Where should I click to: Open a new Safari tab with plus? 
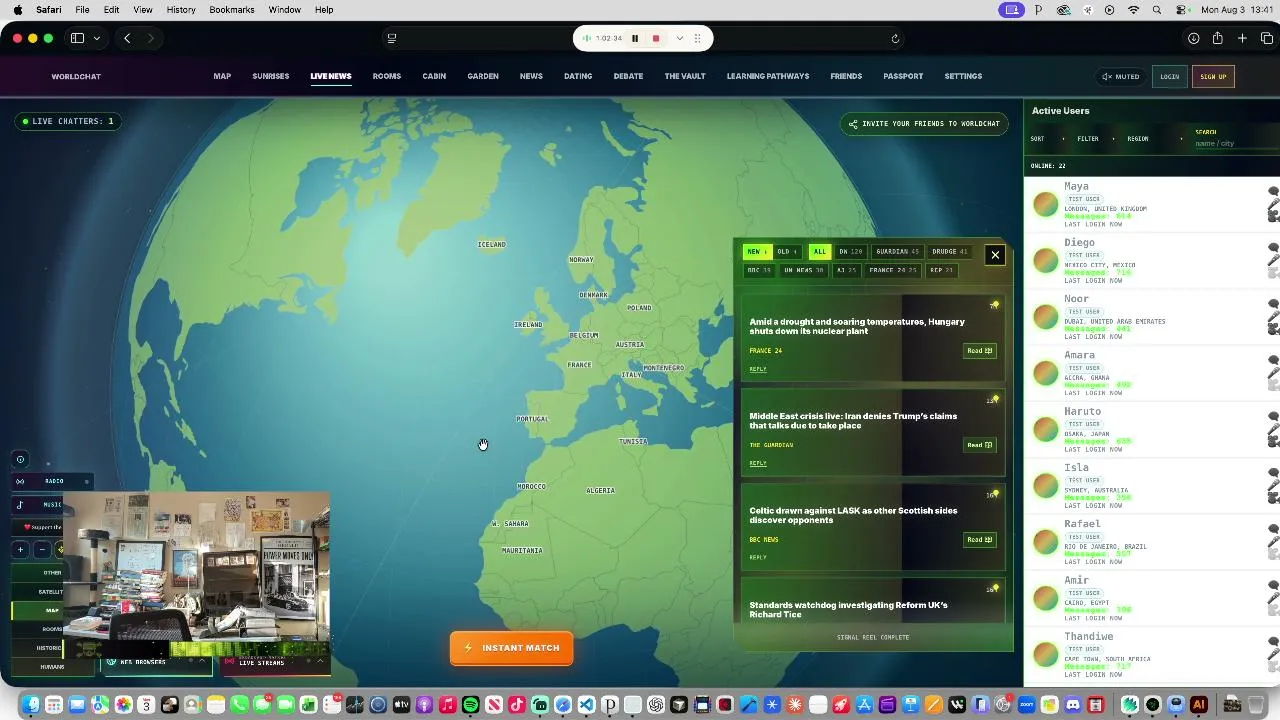(1242, 38)
